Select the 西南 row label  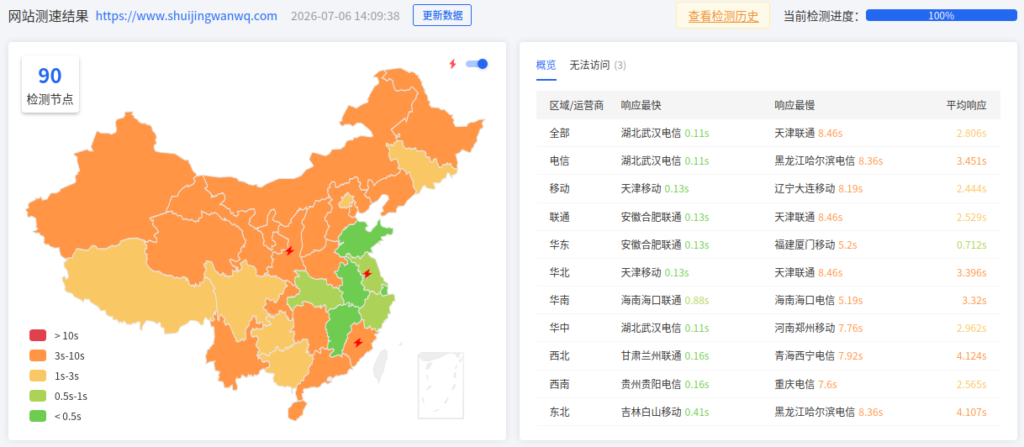(560, 384)
